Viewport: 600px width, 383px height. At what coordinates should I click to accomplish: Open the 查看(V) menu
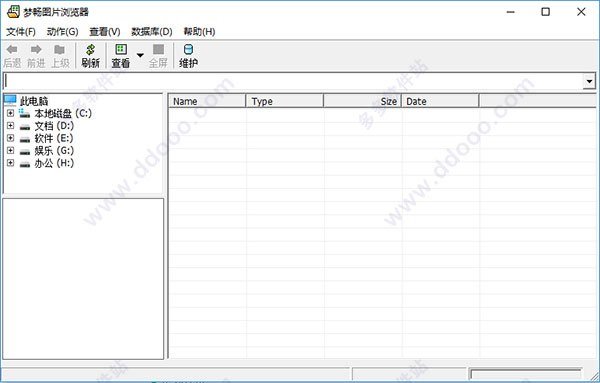[x=104, y=31]
